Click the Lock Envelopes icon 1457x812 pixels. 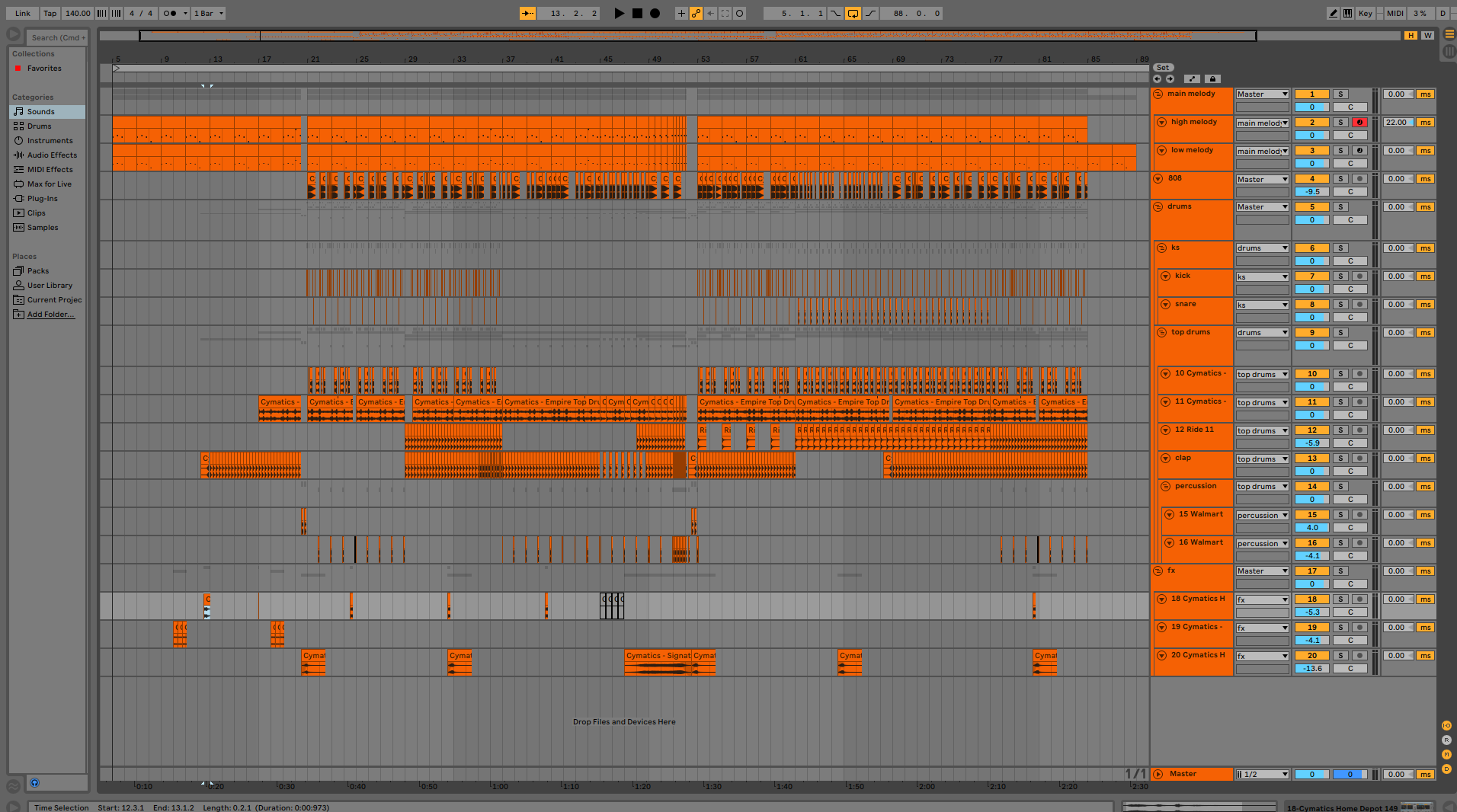click(1212, 78)
